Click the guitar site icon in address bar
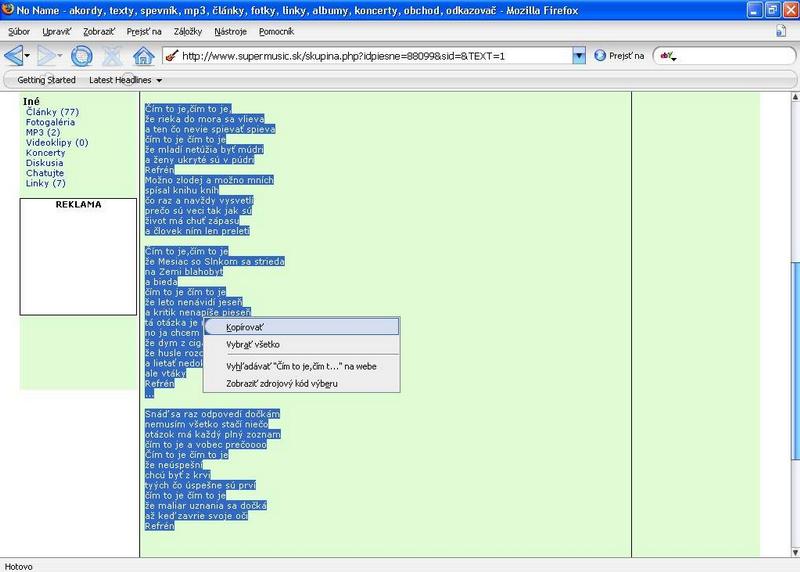This screenshot has width=800, height=572. (171, 56)
